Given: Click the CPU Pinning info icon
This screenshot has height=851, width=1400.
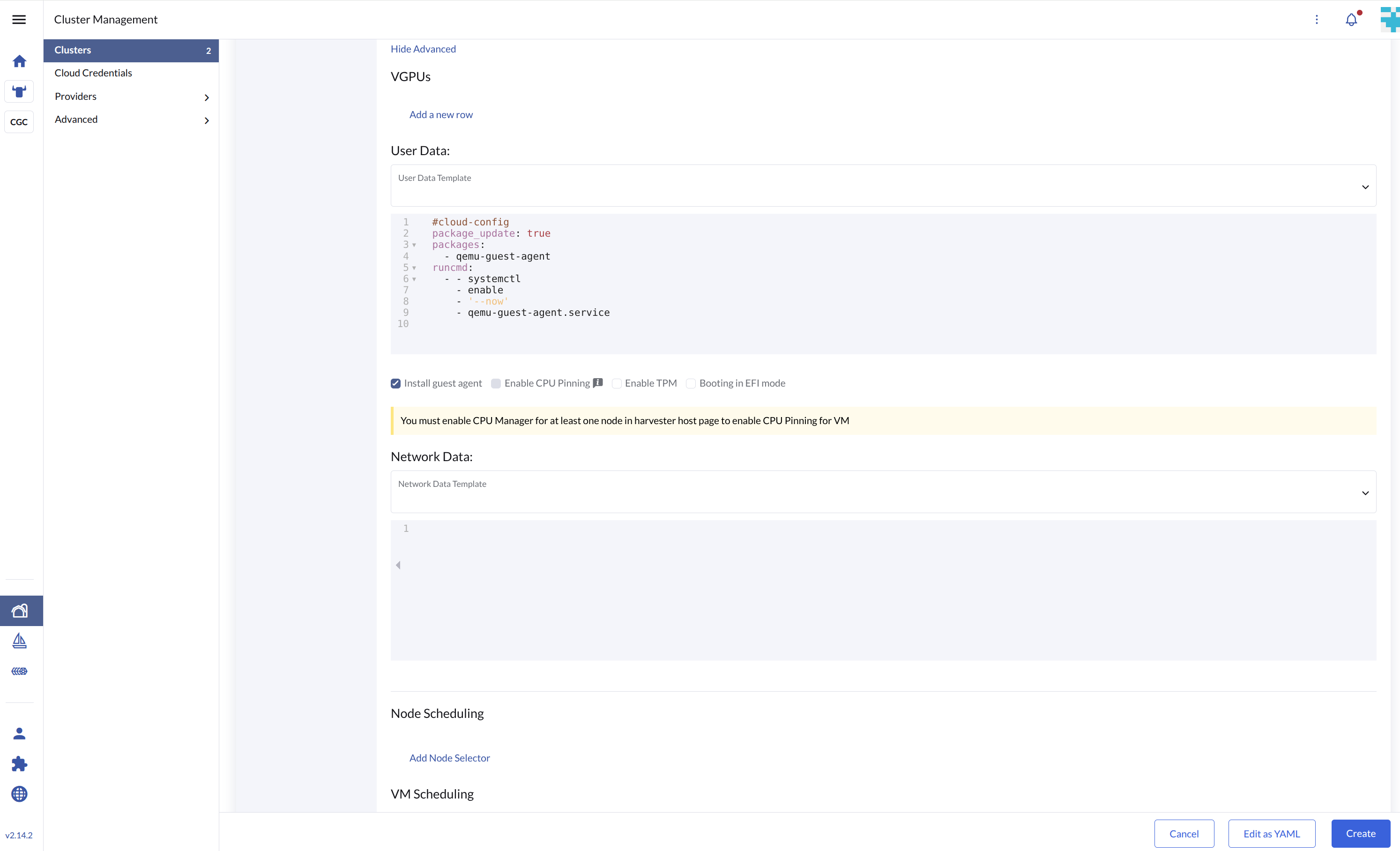Looking at the screenshot, I should point(598,383).
